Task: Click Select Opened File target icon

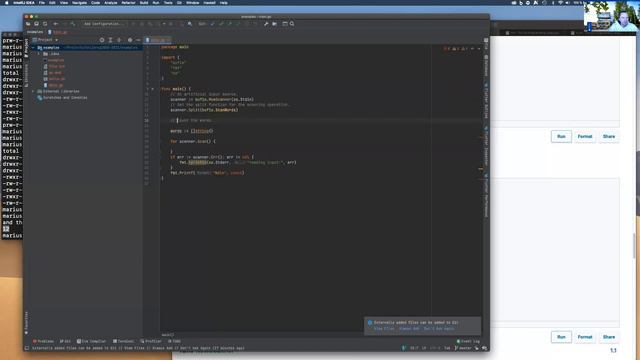Action: pyautogui.click(x=102, y=40)
